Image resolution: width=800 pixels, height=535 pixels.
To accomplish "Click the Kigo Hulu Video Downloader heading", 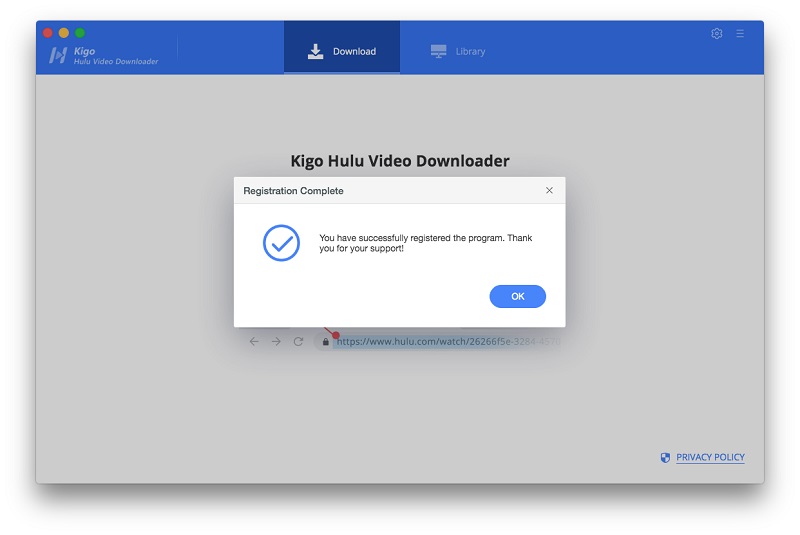I will pos(400,161).
